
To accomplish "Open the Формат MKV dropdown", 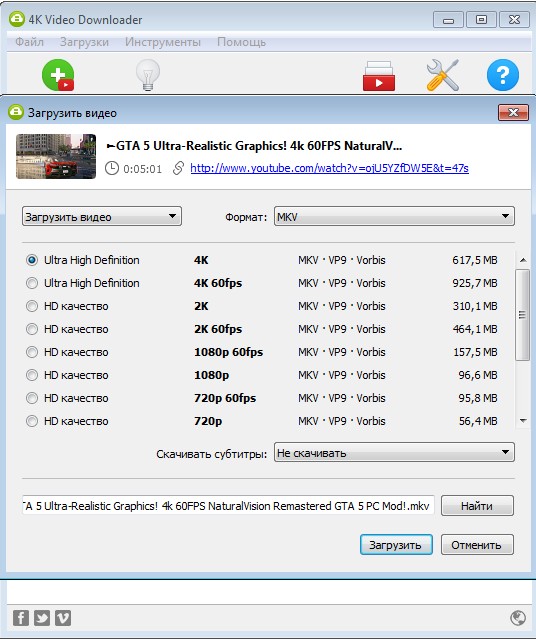I will pos(394,216).
